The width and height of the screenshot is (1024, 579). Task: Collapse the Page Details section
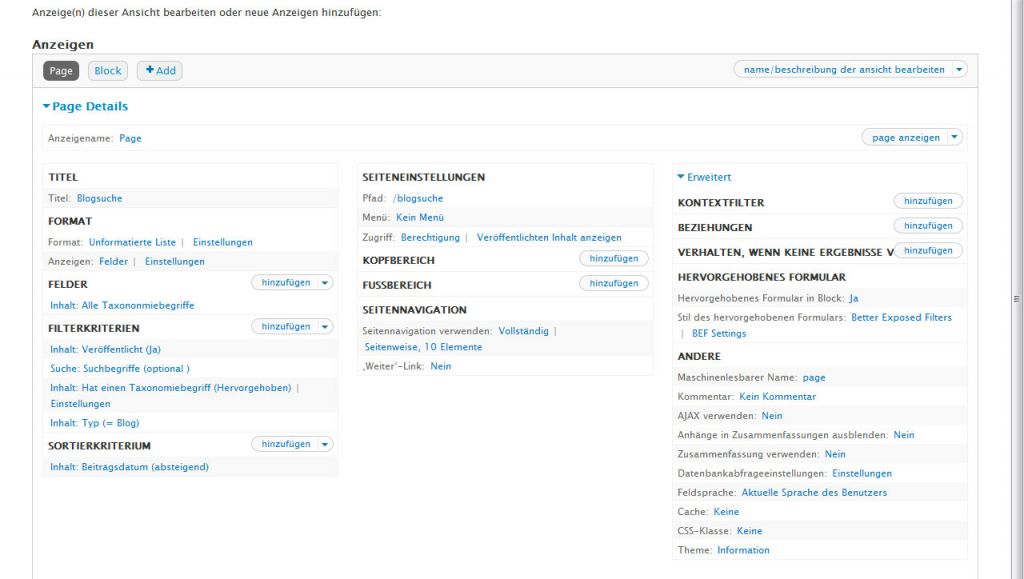[85, 105]
